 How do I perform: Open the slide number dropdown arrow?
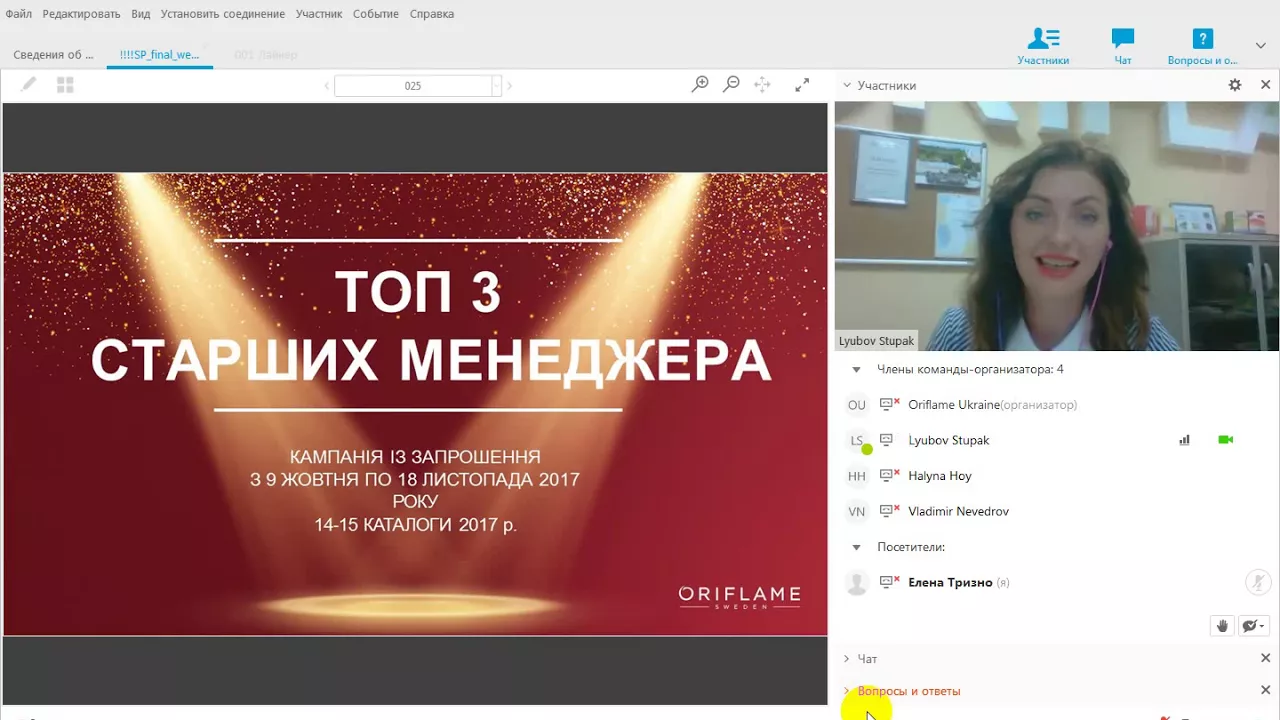[496, 86]
